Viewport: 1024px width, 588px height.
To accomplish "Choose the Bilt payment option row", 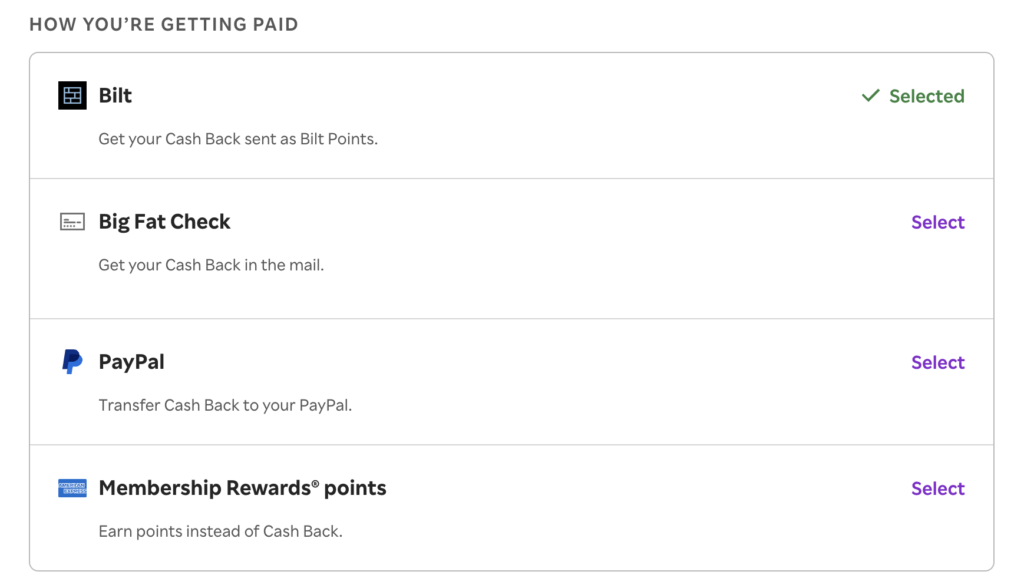I will [512, 114].
